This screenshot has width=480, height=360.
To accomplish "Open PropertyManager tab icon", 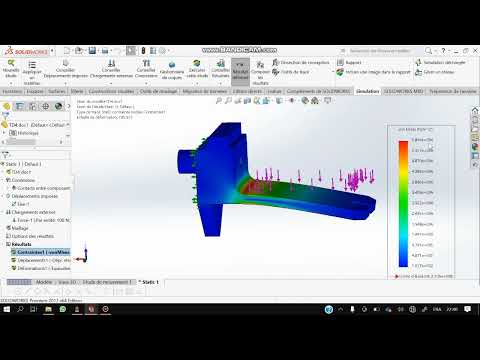I will (x=20, y=106).
